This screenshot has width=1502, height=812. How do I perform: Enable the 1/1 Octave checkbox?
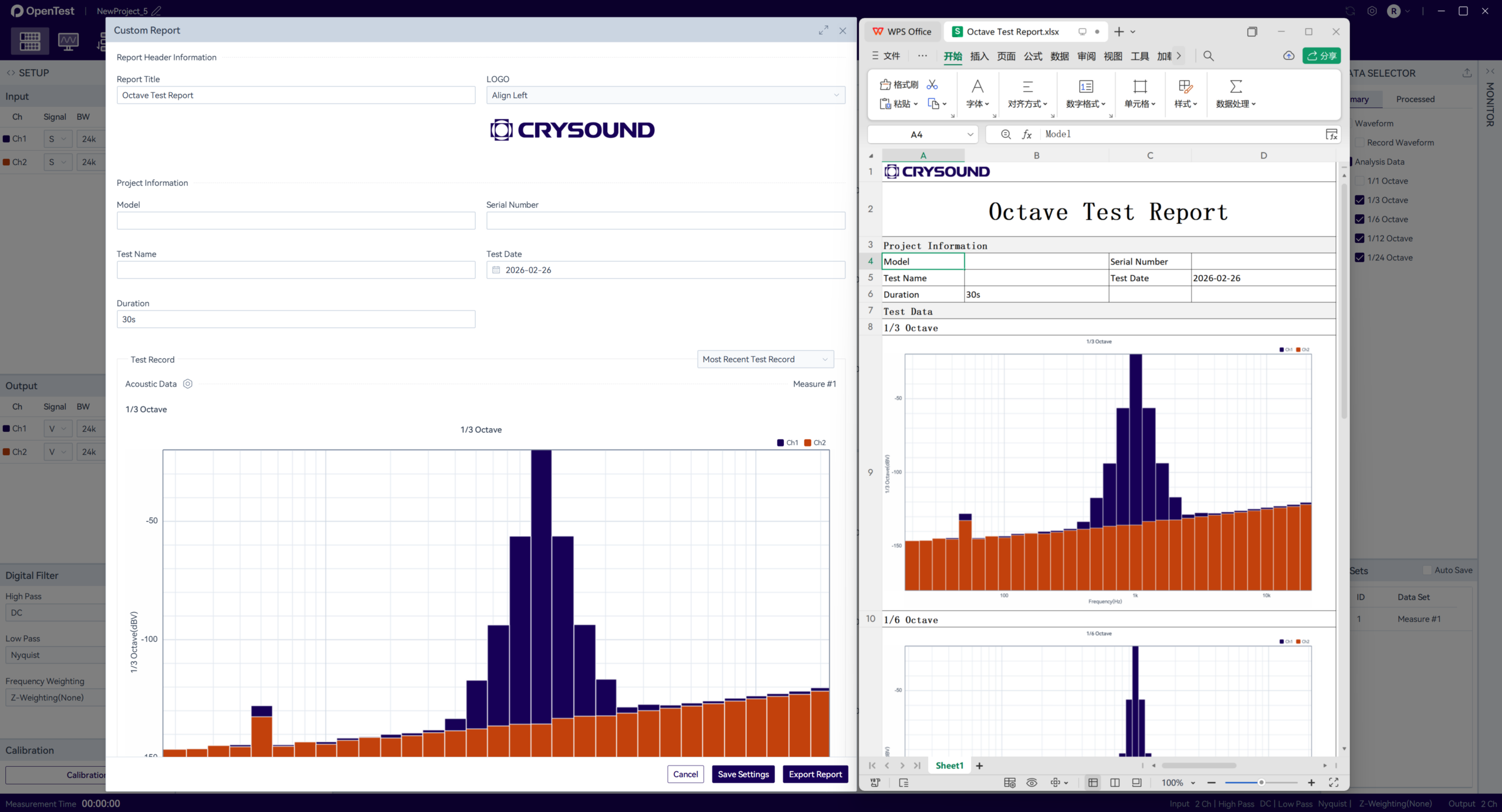pos(1359,181)
